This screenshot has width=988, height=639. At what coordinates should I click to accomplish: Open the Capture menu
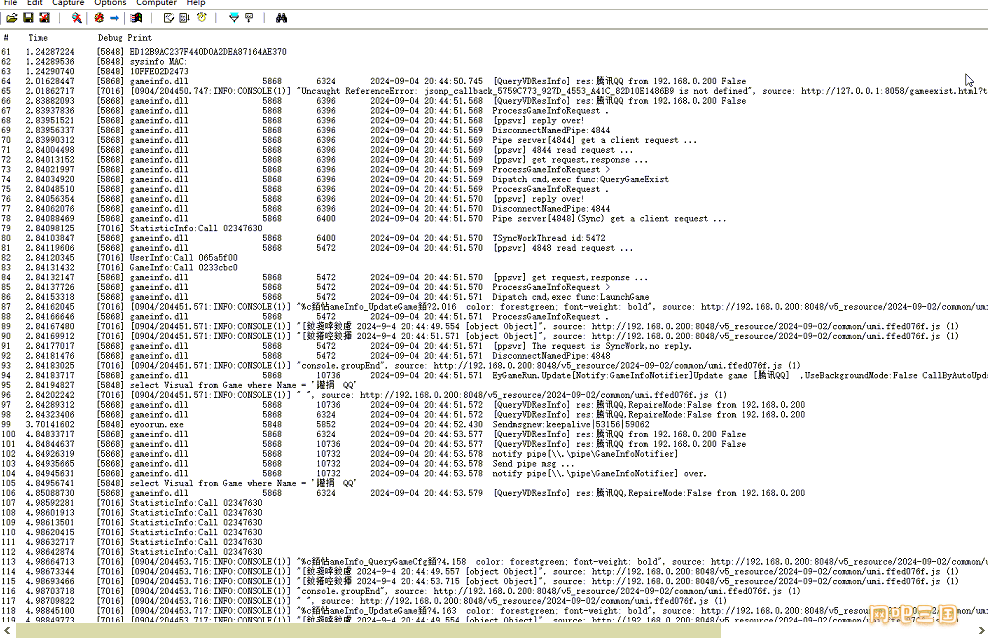click(x=68, y=3)
